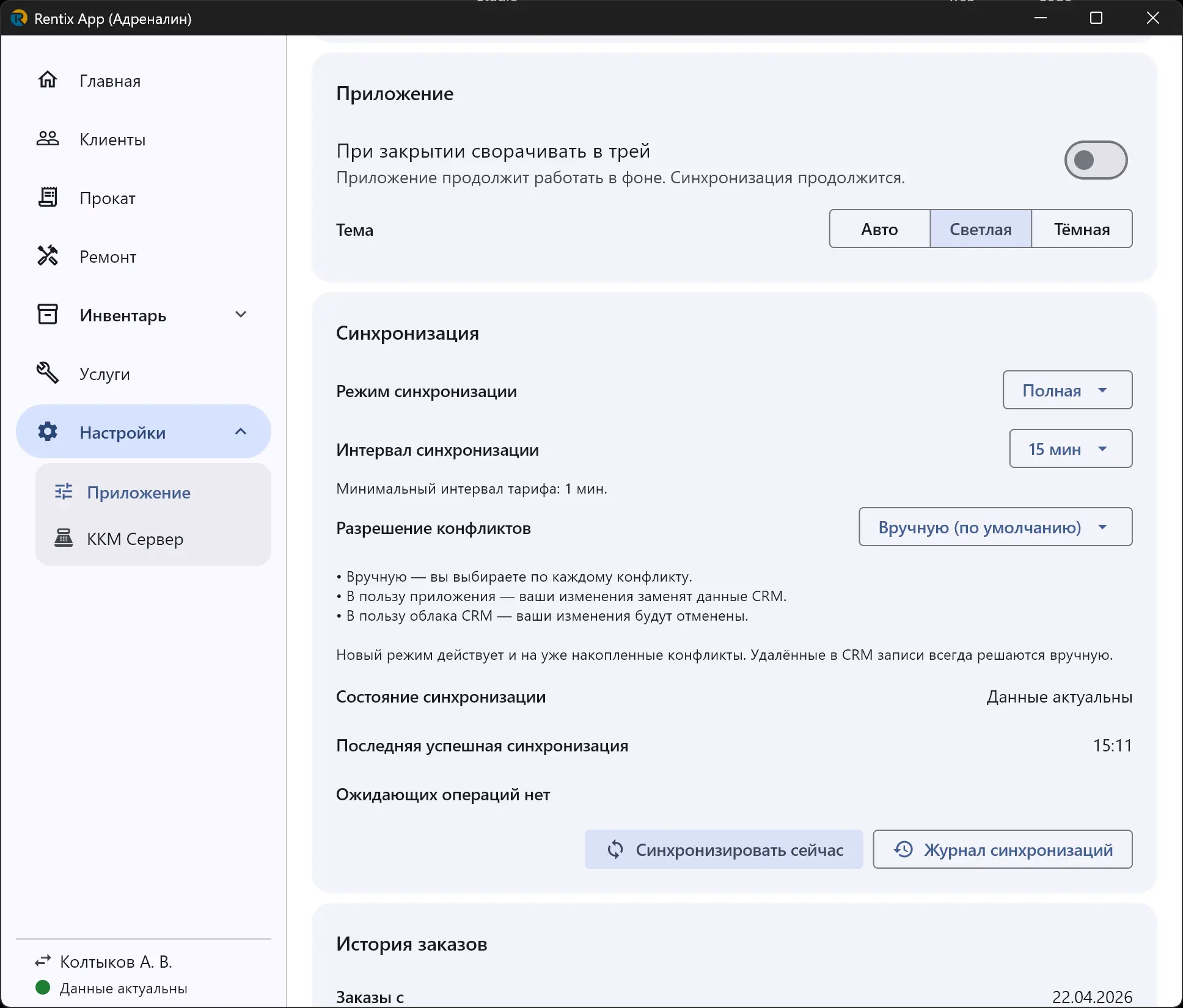This screenshot has height=1008, width=1183.
Task: Click the Ожидающих операций нет text
Action: [x=443, y=795]
